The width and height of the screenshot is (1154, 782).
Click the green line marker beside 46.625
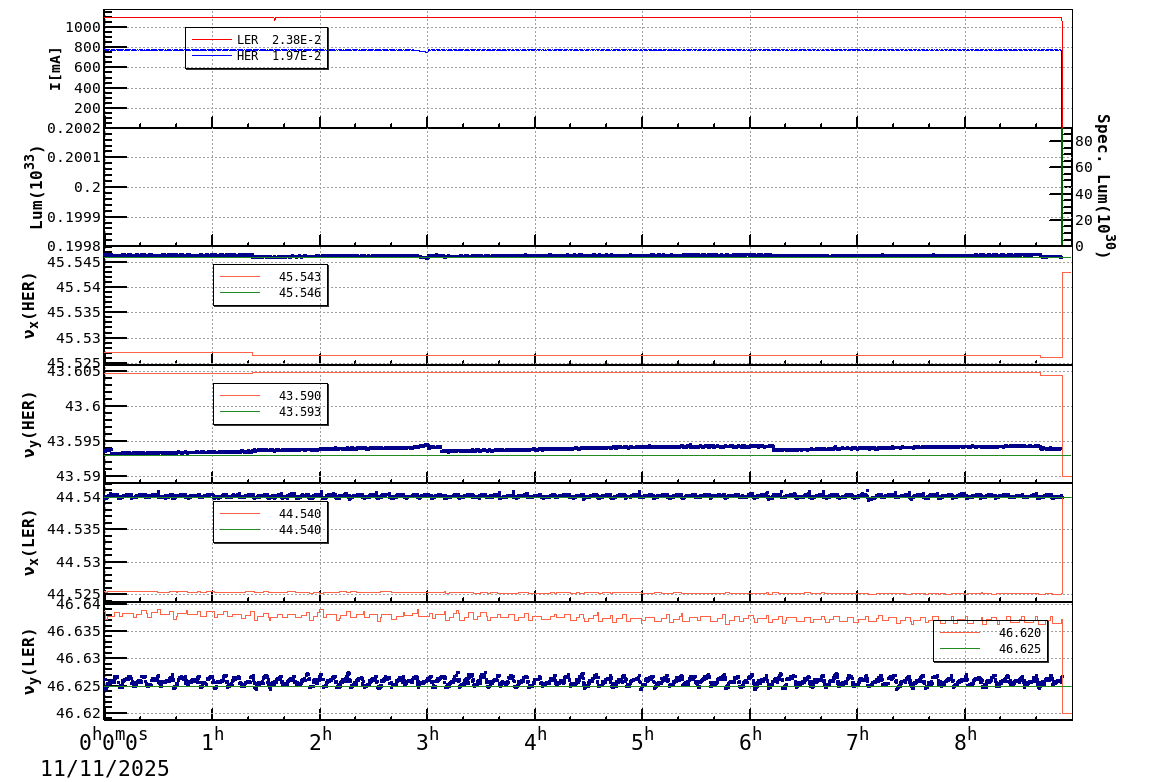click(x=960, y=649)
